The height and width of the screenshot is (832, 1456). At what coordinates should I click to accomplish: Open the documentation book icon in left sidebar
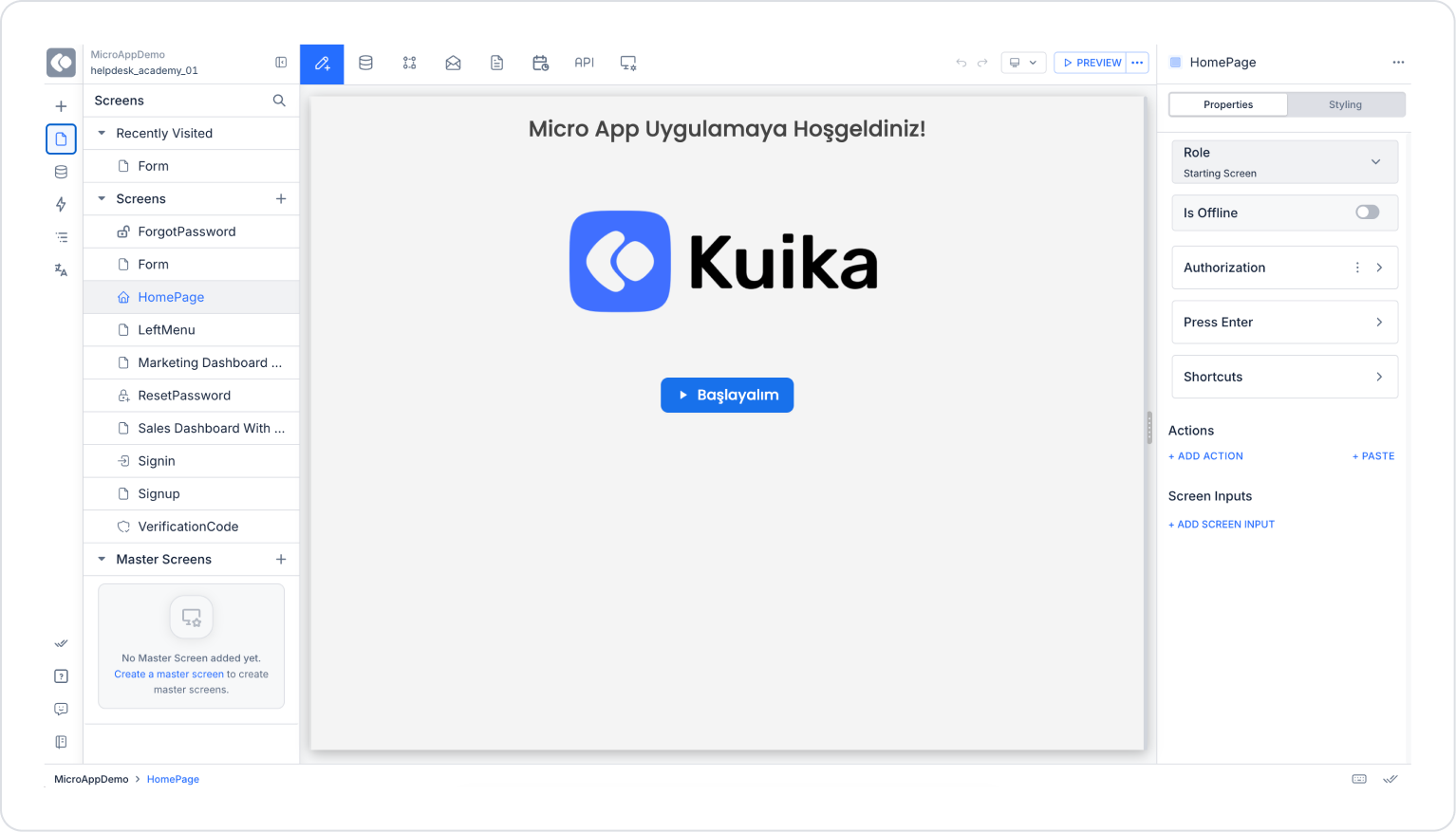pyautogui.click(x=61, y=742)
